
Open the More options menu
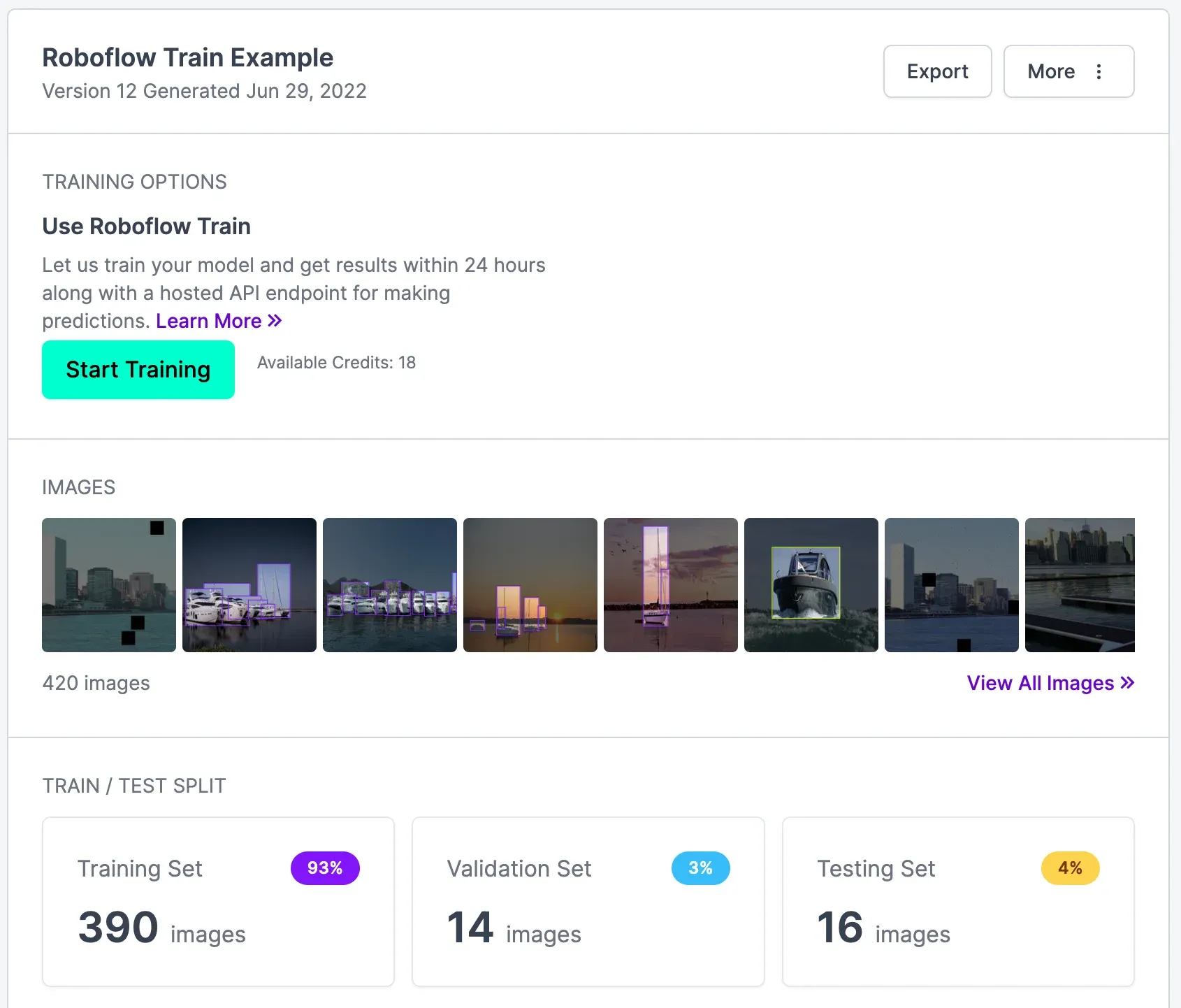click(x=1068, y=71)
